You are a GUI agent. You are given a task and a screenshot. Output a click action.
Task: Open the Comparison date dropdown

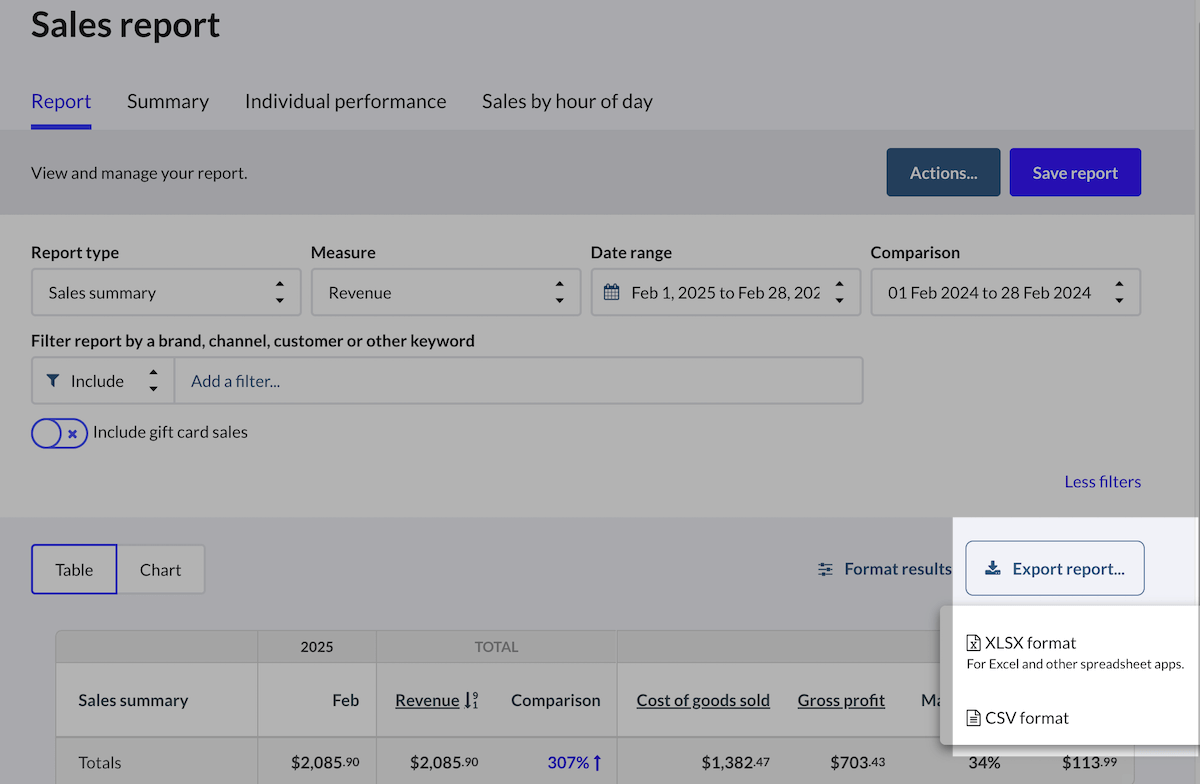click(1006, 293)
